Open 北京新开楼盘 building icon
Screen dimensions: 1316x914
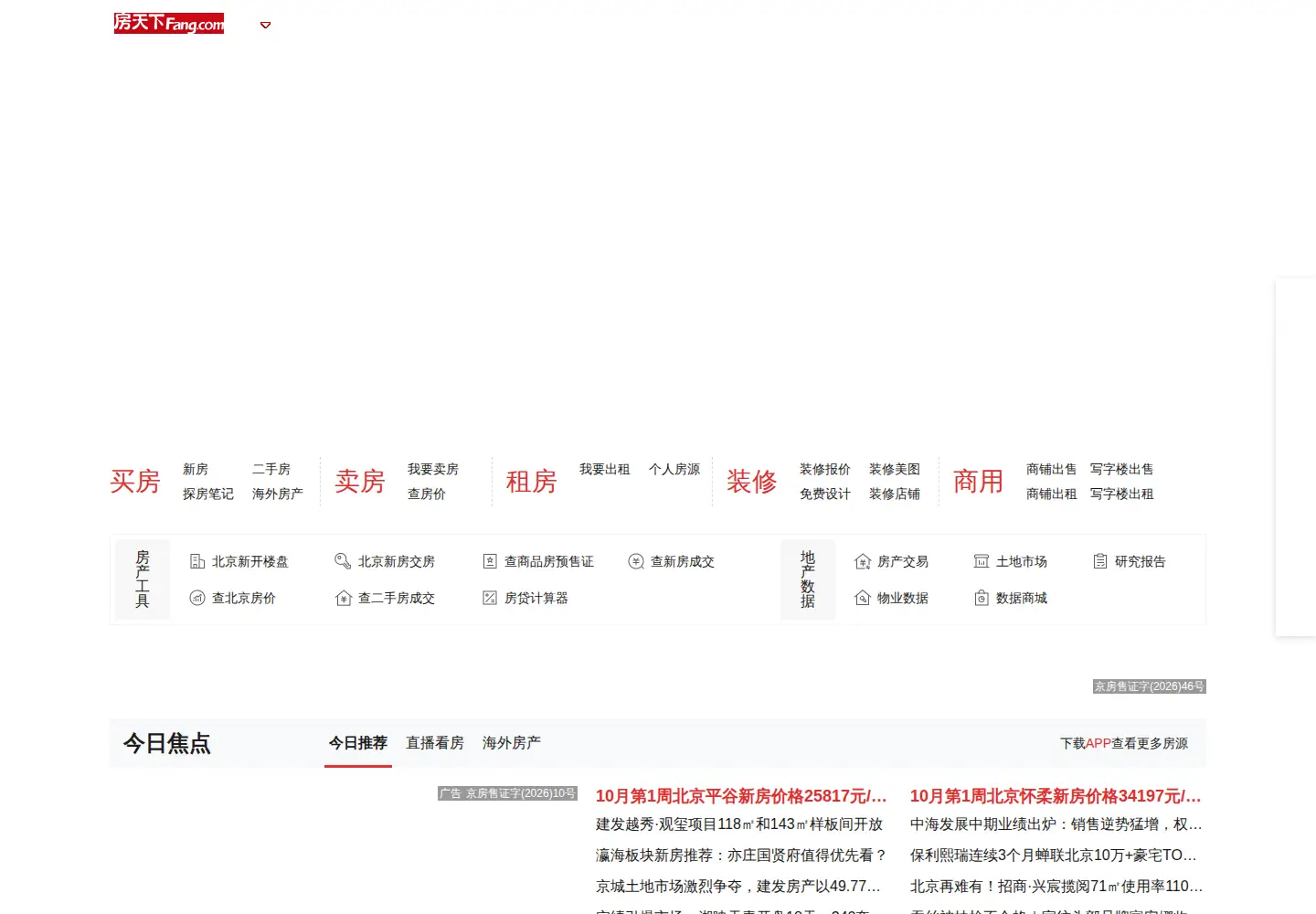click(x=196, y=561)
